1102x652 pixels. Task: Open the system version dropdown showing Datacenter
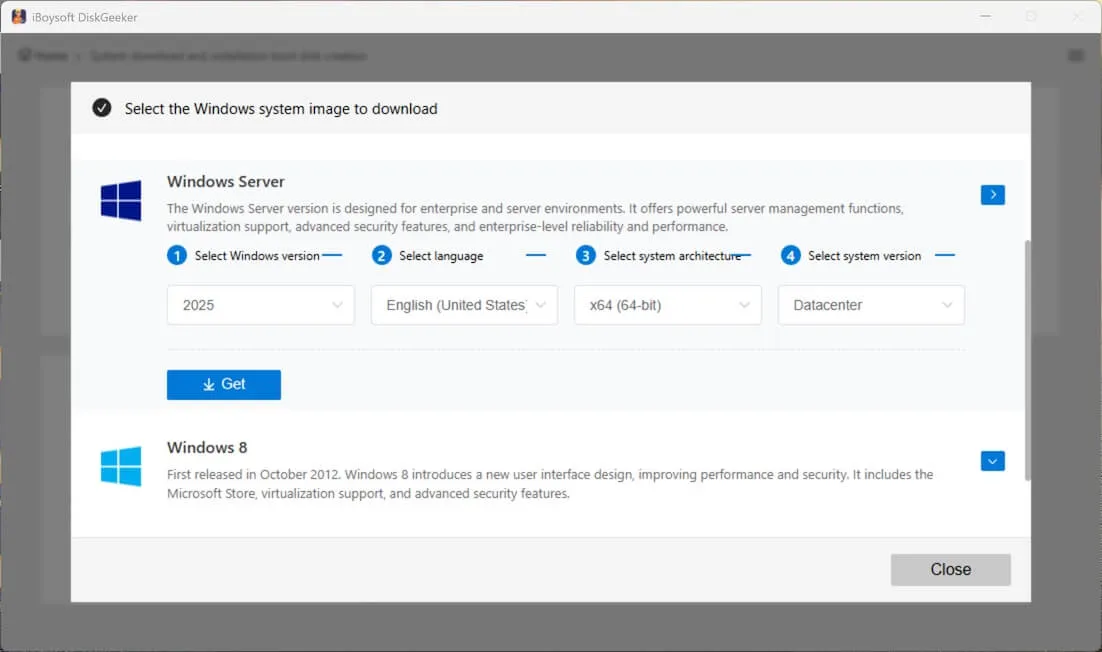click(870, 305)
